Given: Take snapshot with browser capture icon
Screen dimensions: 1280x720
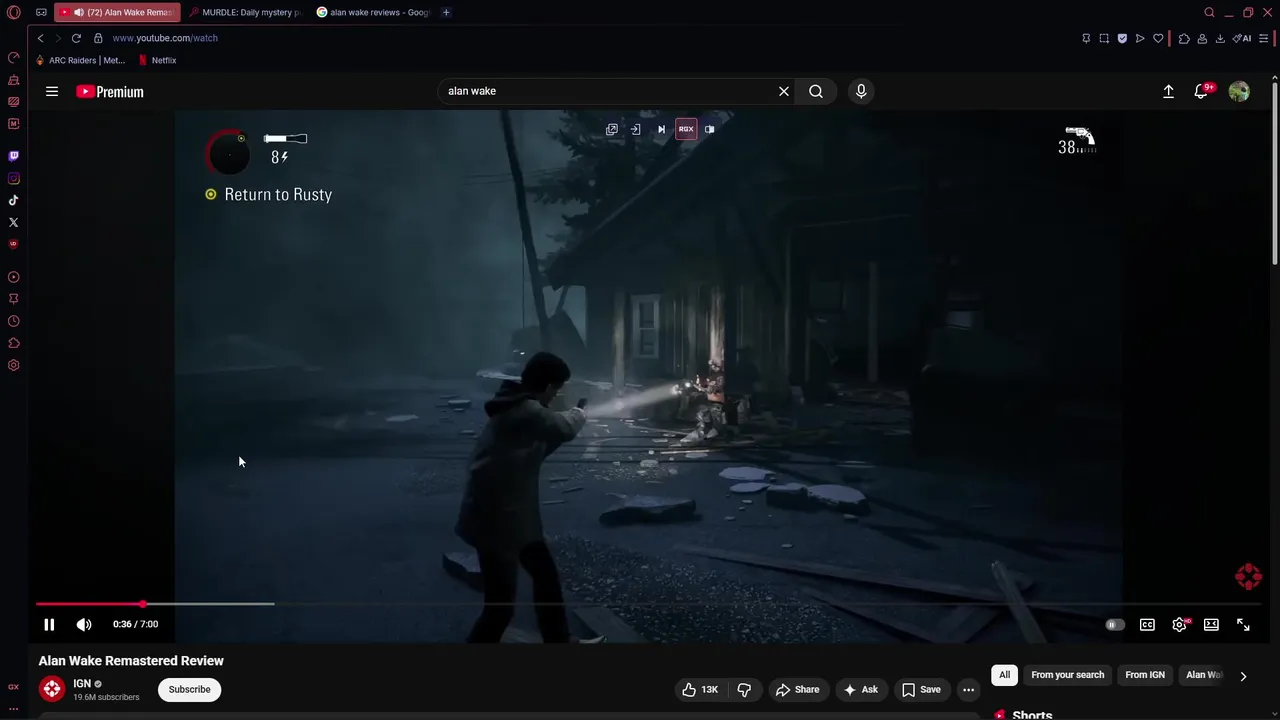Looking at the screenshot, I should [x=1104, y=38].
